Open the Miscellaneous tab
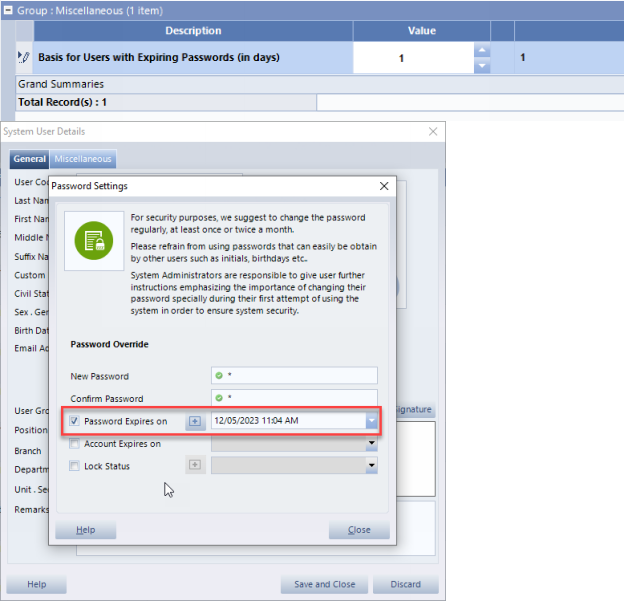Image resolution: width=625 pixels, height=601 pixels. [84, 159]
